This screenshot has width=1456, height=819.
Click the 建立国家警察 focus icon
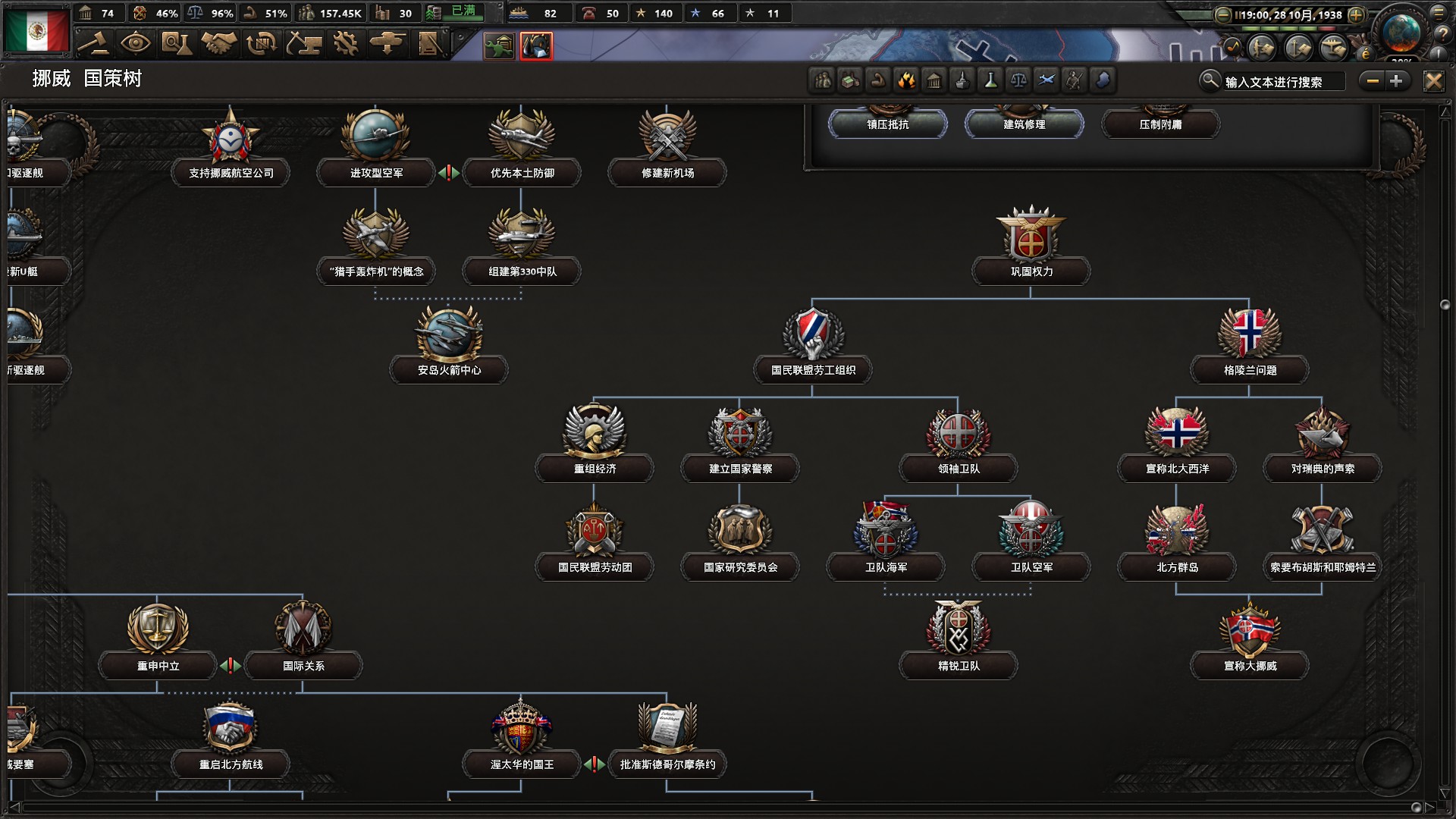(740, 431)
